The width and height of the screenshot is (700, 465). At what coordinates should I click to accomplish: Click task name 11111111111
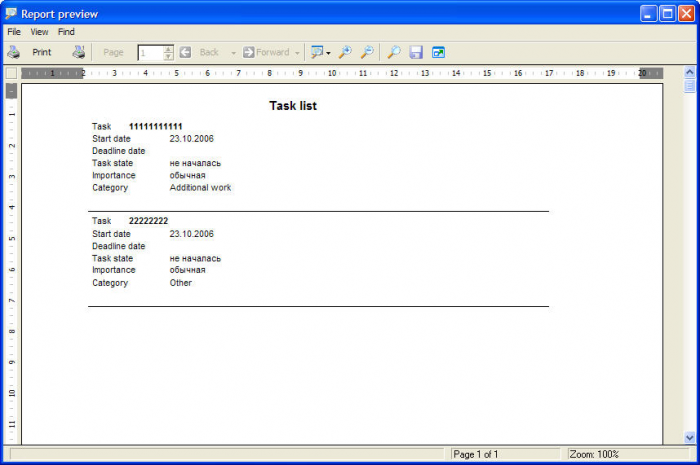coord(155,126)
